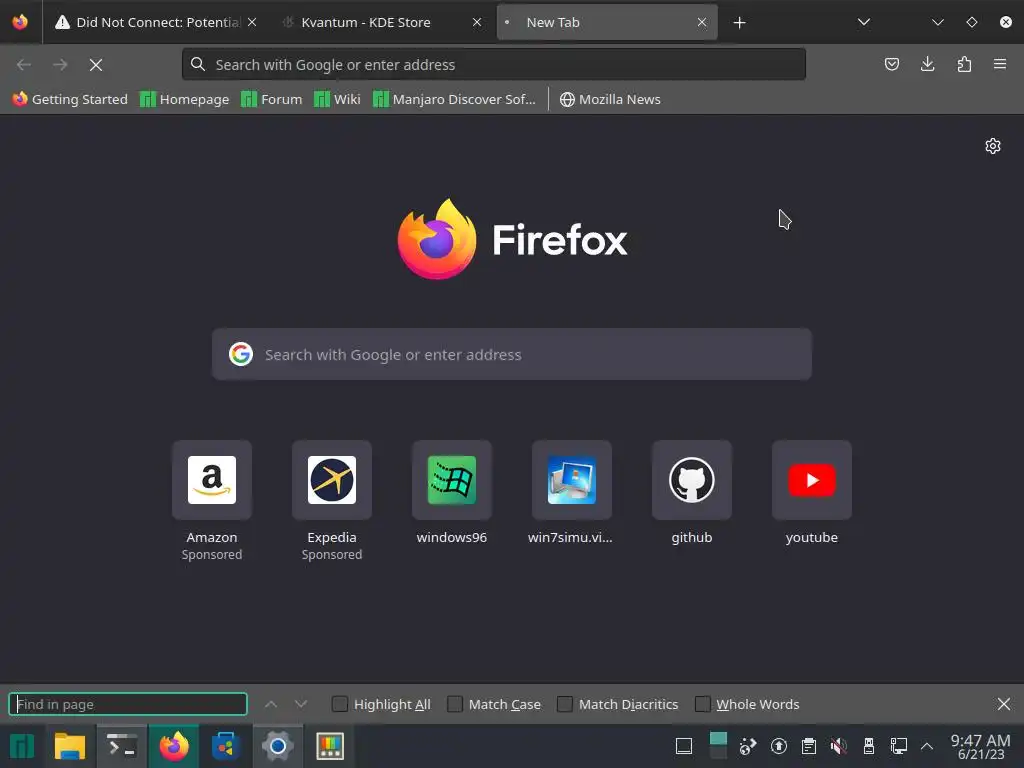Open the removable devices tray icon
The image size is (1024, 768).
click(x=869, y=746)
